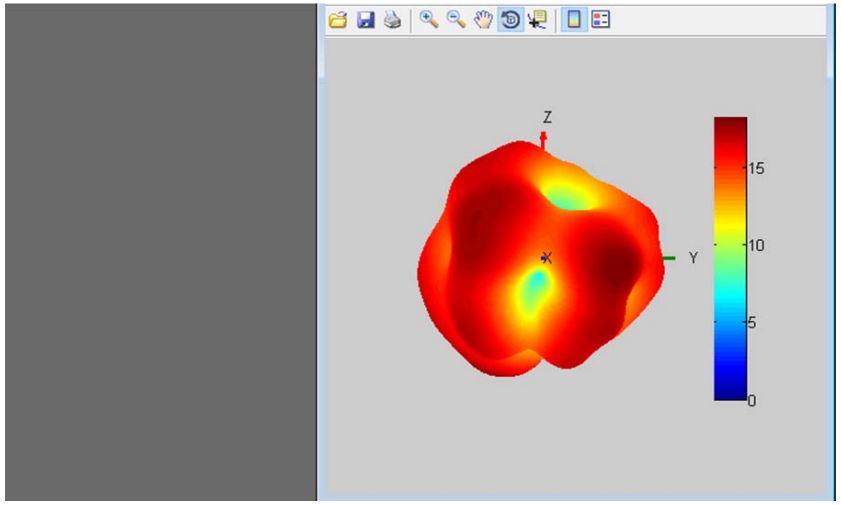Viewport: 841px width, 505px height.
Task: Click the Y axis label
Action: point(693,258)
